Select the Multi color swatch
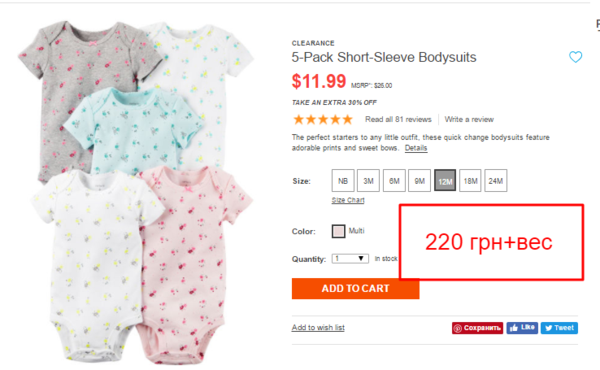The height and width of the screenshot is (370, 600). tap(338, 231)
